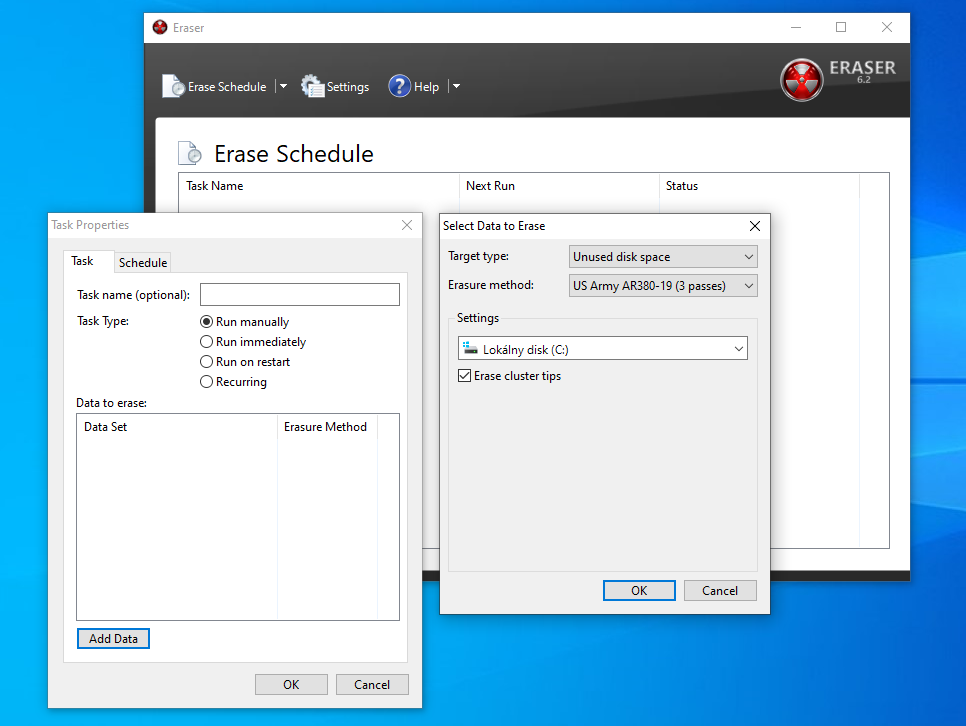The width and height of the screenshot is (966, 726).
Task: Open the Lokálny disk (C:) drive dropdown
Action: click(x=602, y=349)
